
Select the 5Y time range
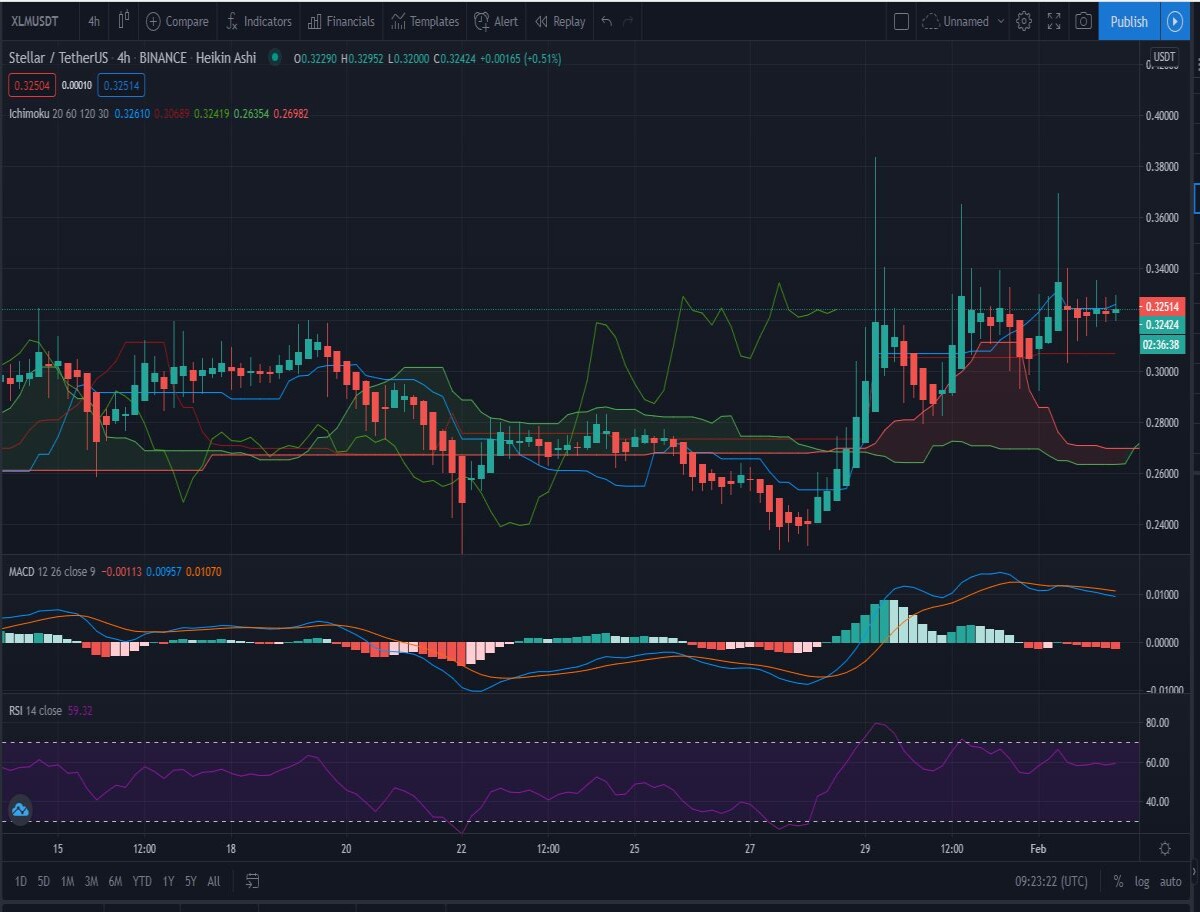[191, 881]
